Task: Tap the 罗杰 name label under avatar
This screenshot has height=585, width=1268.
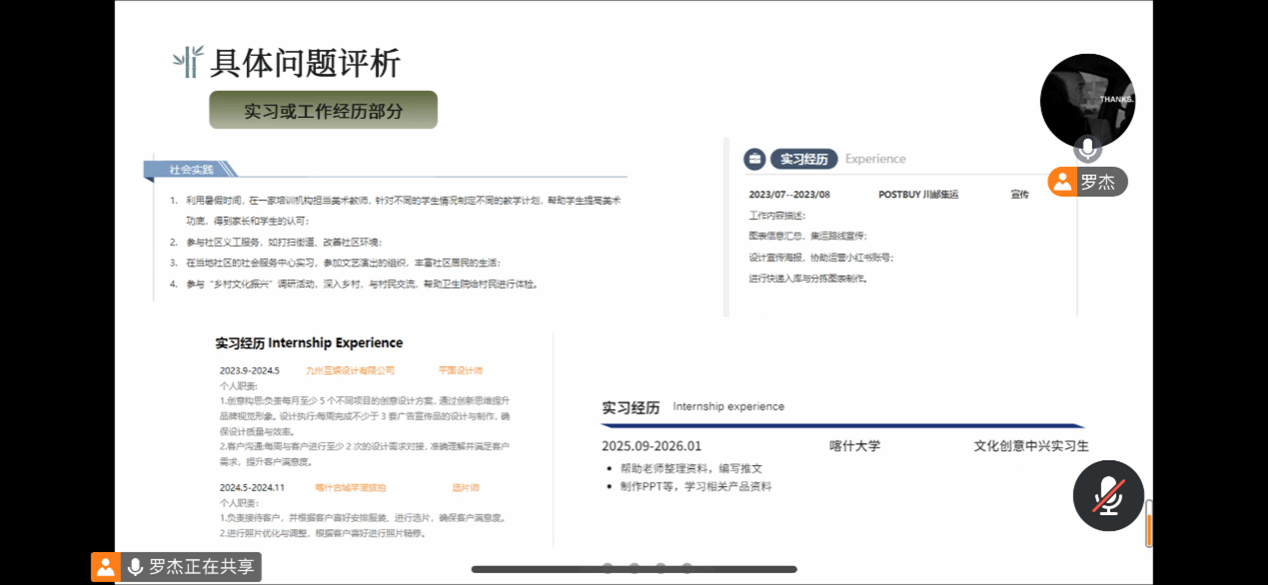Action: click(x=1097, y=182)
